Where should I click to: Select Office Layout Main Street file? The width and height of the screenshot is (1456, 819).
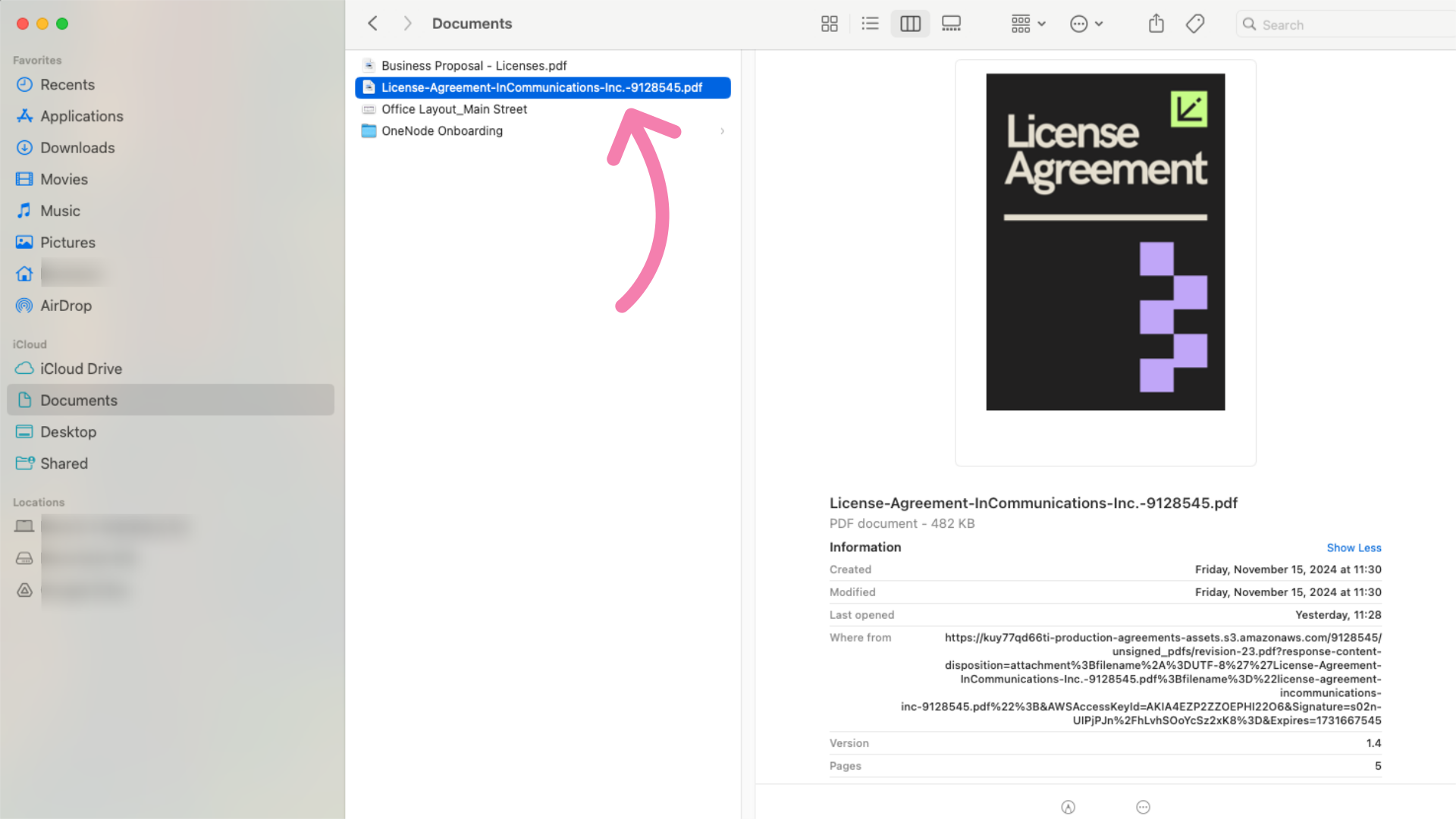pyautogui.click(x=454, y=109)
